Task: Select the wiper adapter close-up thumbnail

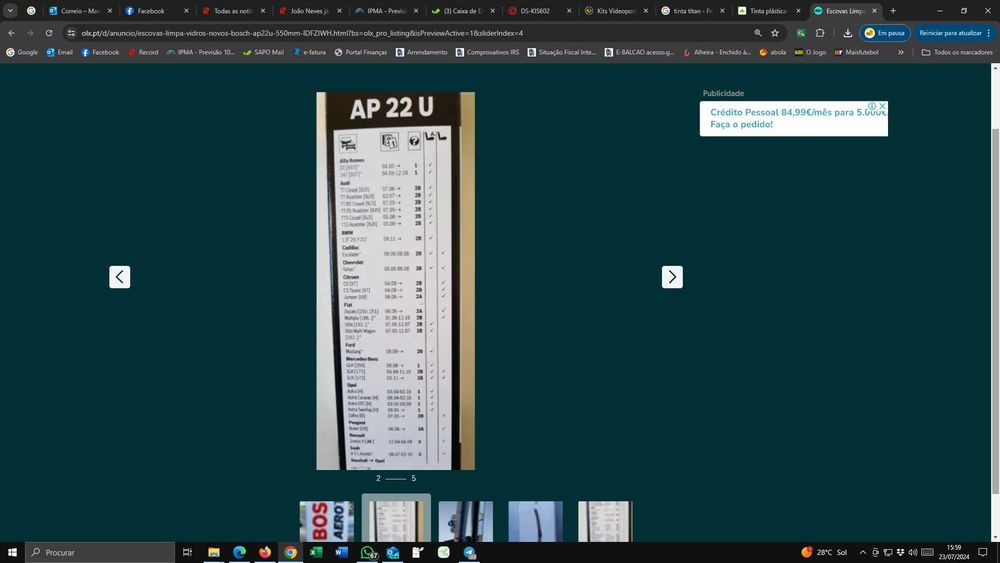Action: click(466, 521)
